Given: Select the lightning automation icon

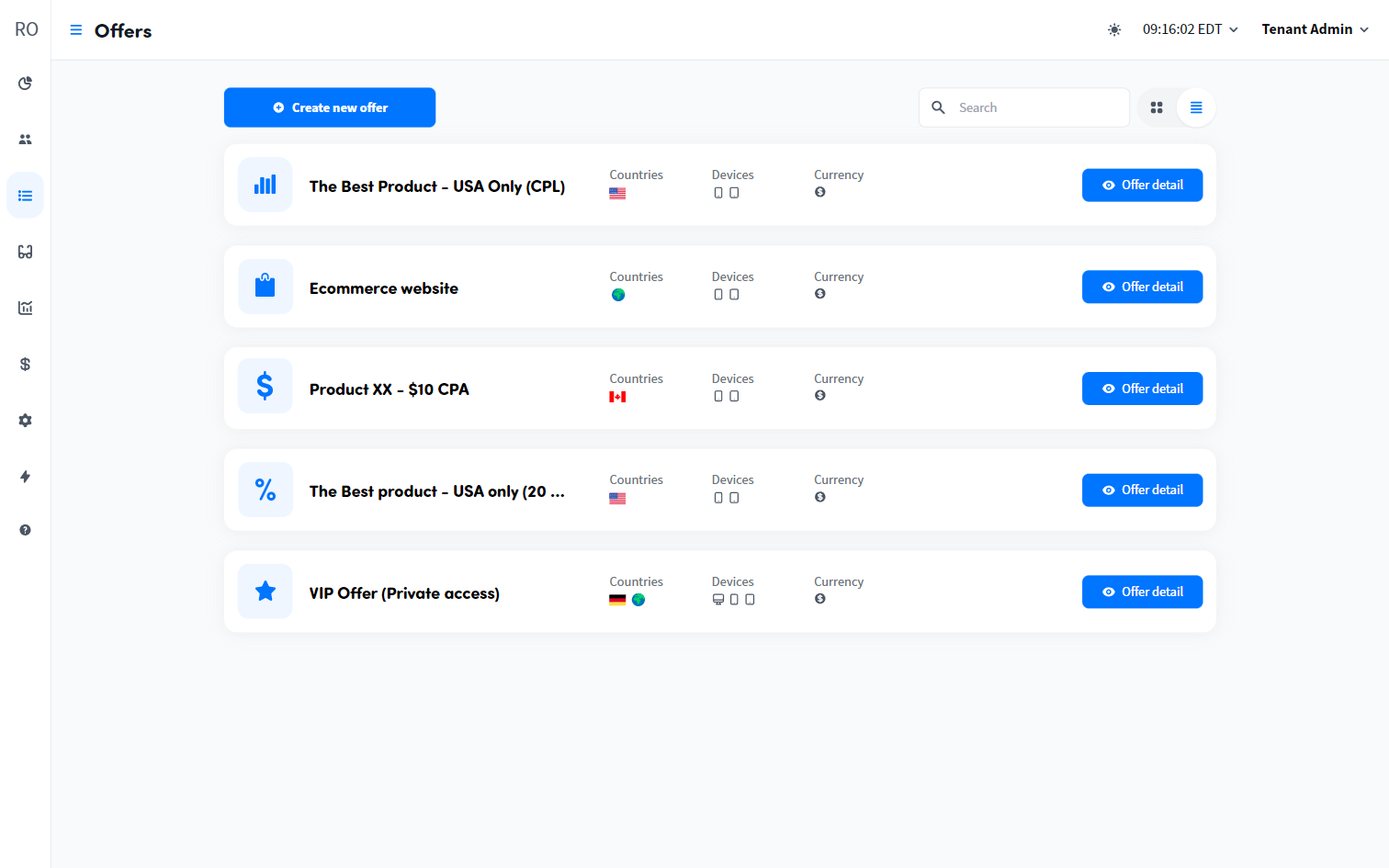Looking at the screenshot, I should (25, 477).
